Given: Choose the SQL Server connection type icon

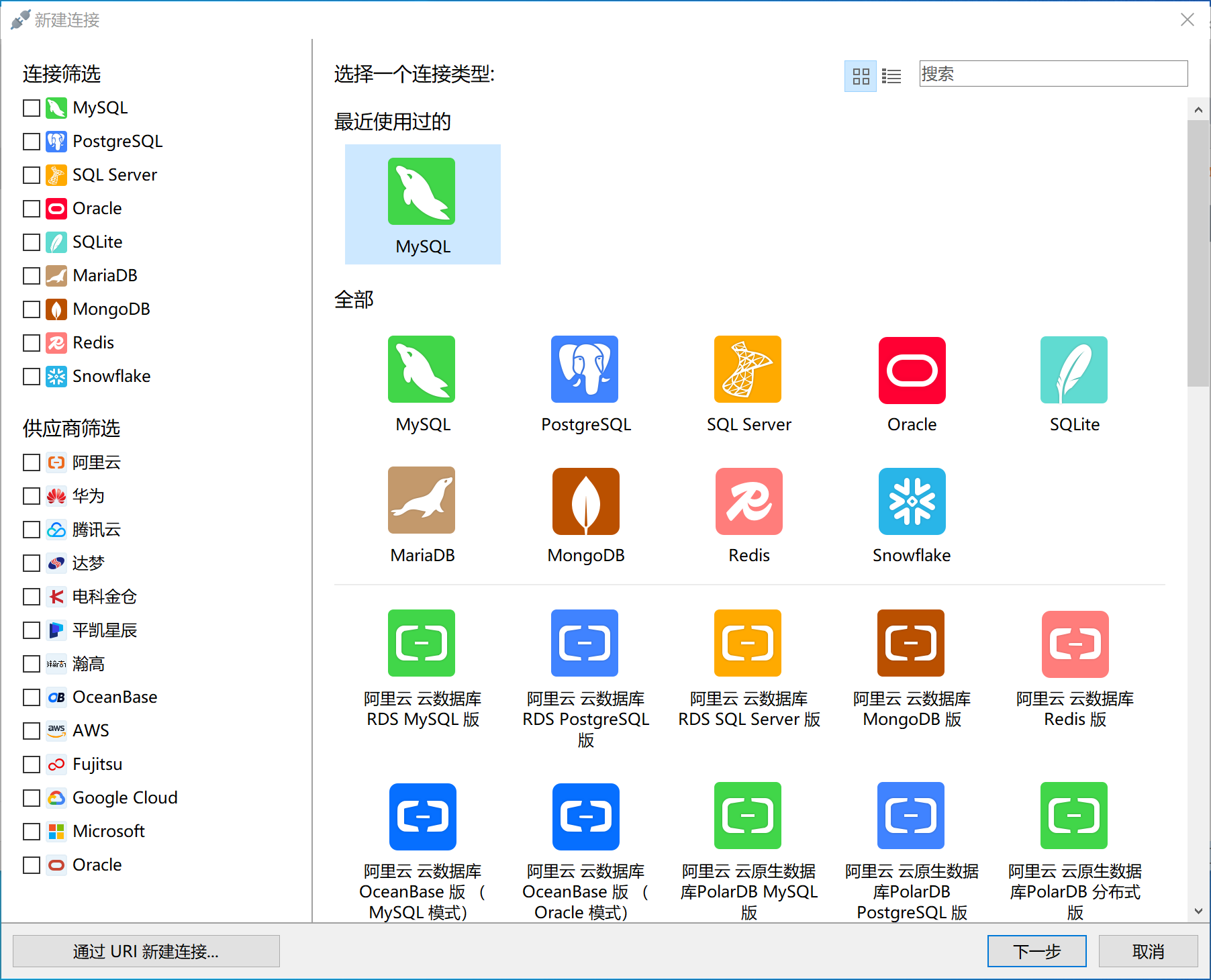Looking at the screenshot, I should click(748, 369).
